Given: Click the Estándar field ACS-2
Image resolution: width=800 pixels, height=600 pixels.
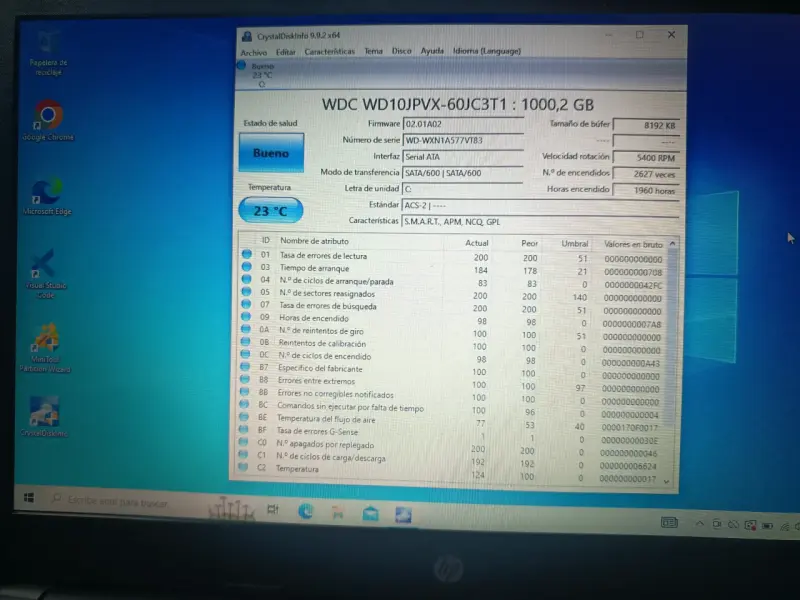Looking at the screenshot, I should (540, 206).
